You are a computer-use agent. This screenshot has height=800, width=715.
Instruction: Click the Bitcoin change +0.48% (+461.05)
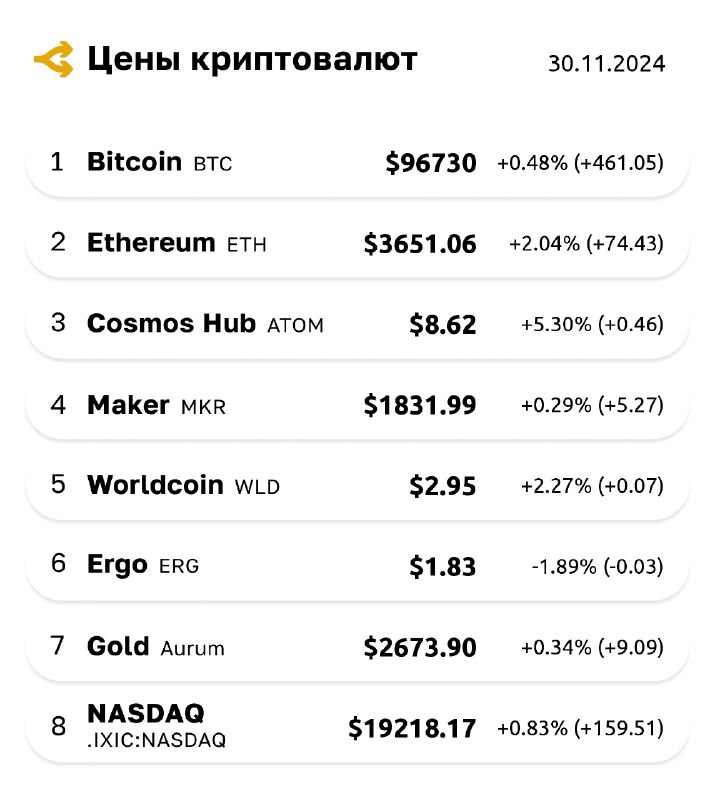pos(581,163)
